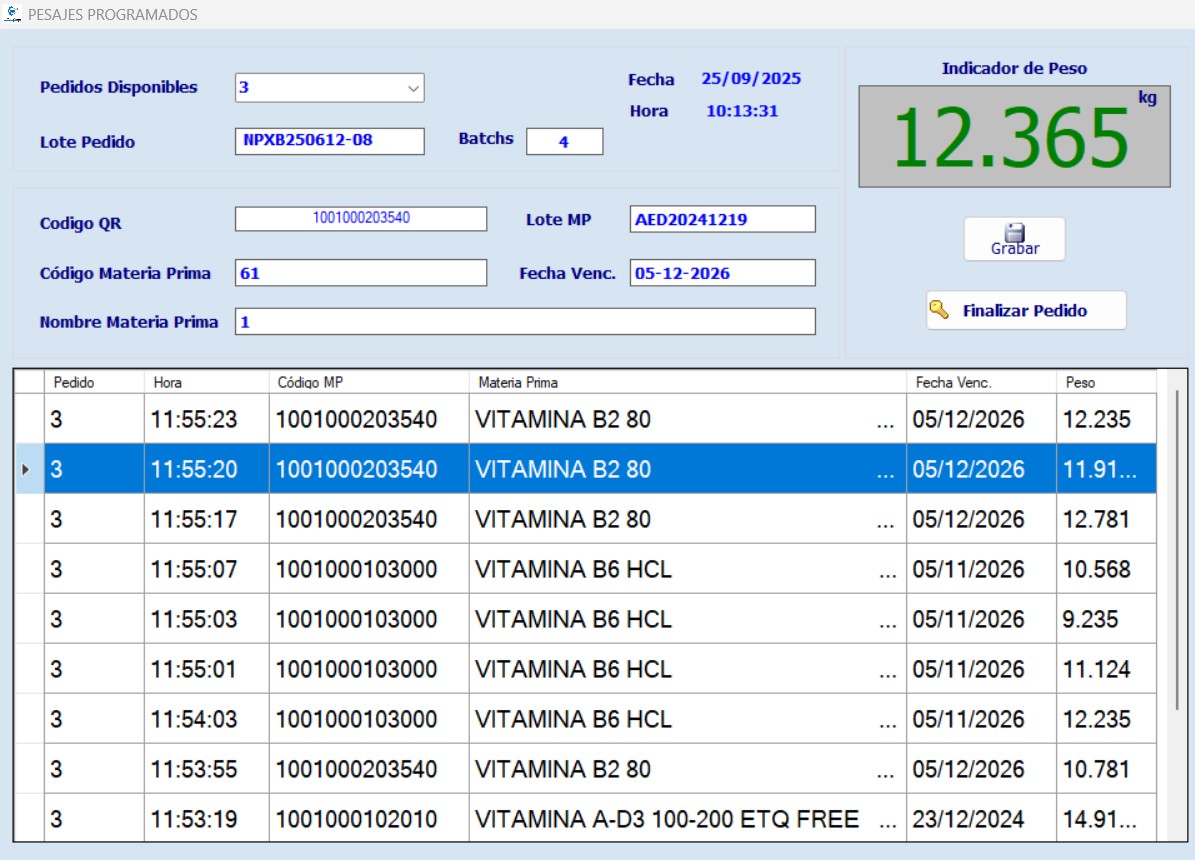Click the Fecha Venc. input field

pyautogui.click(x=722, y=273)
